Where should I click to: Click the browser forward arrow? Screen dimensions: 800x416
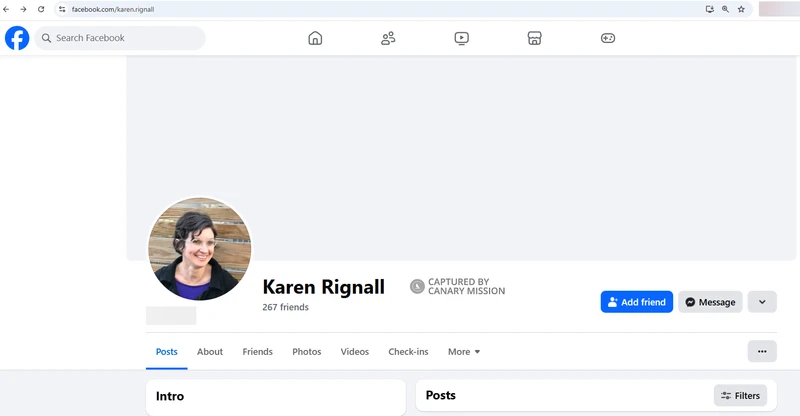pyautogui.click(x=23, y=9)
